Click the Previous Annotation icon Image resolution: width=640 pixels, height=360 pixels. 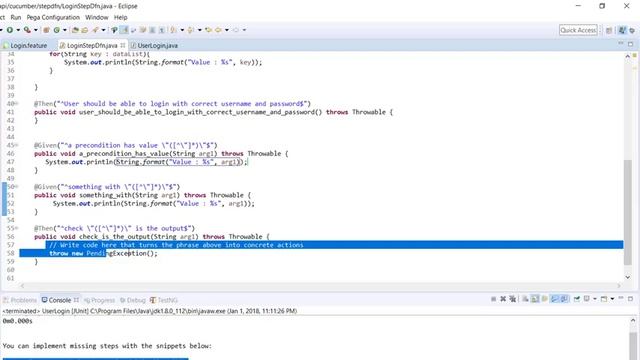pos(191,30)
